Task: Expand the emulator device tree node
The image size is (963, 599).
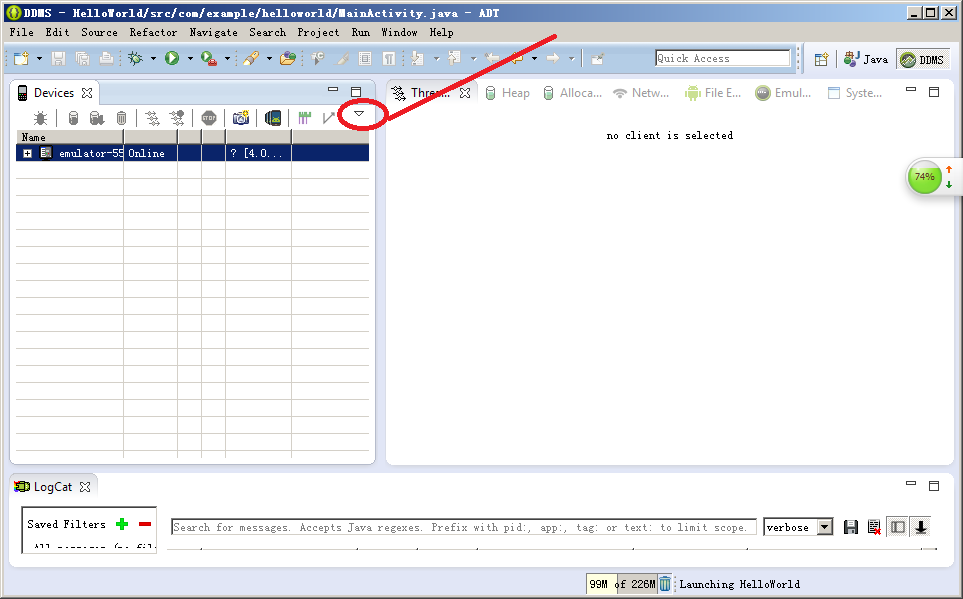Action: point(28,154)
